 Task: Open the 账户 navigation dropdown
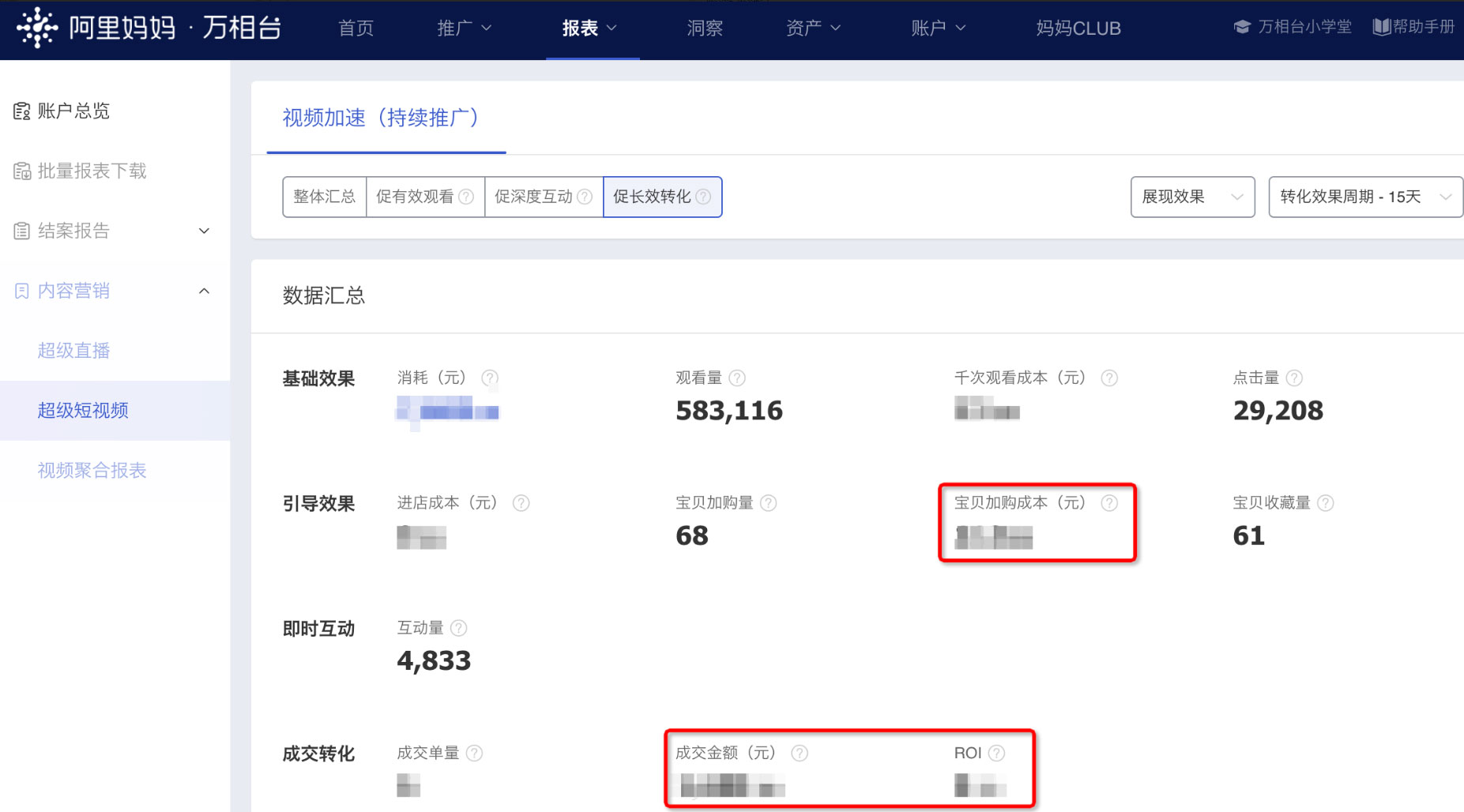[x=939, y=28]
